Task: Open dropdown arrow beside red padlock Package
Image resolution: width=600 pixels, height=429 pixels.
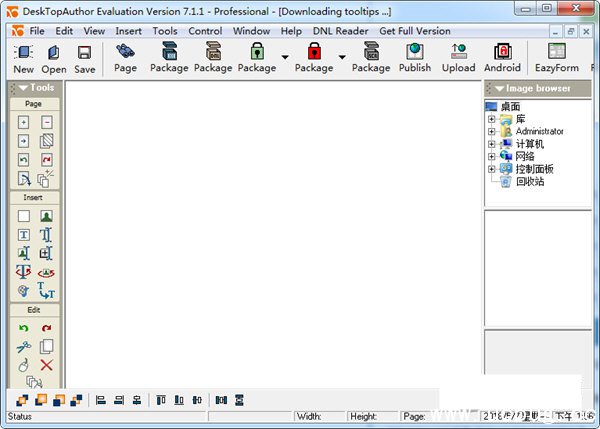Action: click(342, 58)
